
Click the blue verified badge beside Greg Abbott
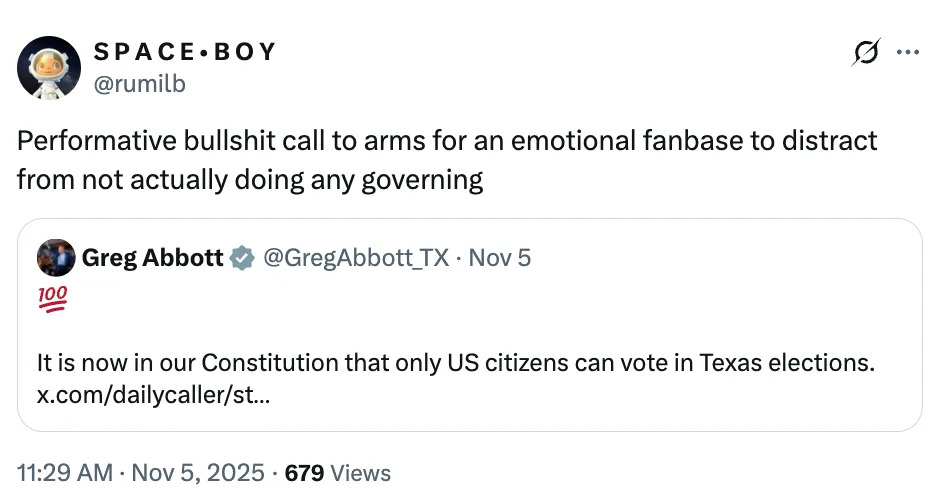tap(241, 258)
